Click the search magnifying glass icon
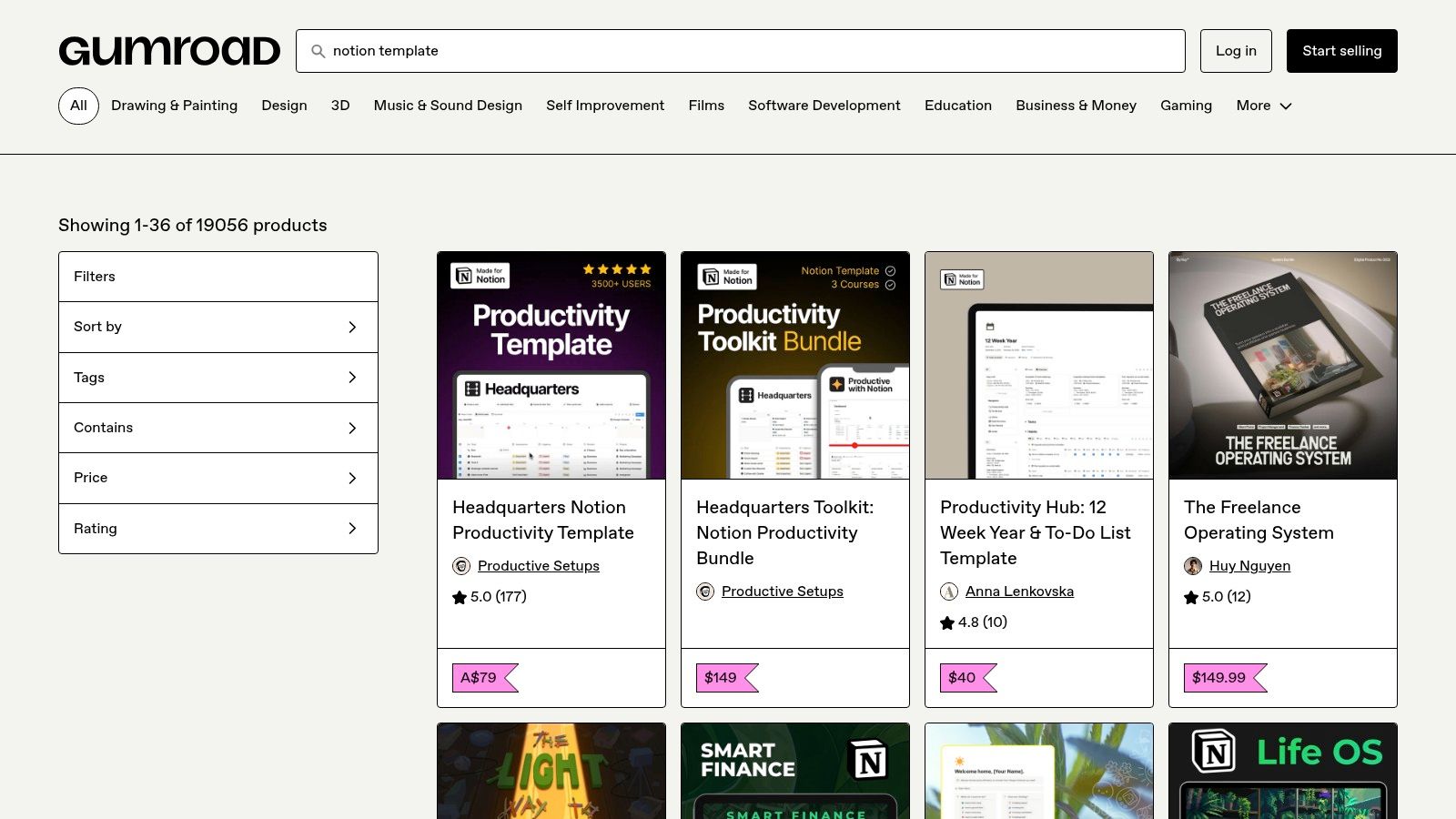 click(x=317, y=52)
